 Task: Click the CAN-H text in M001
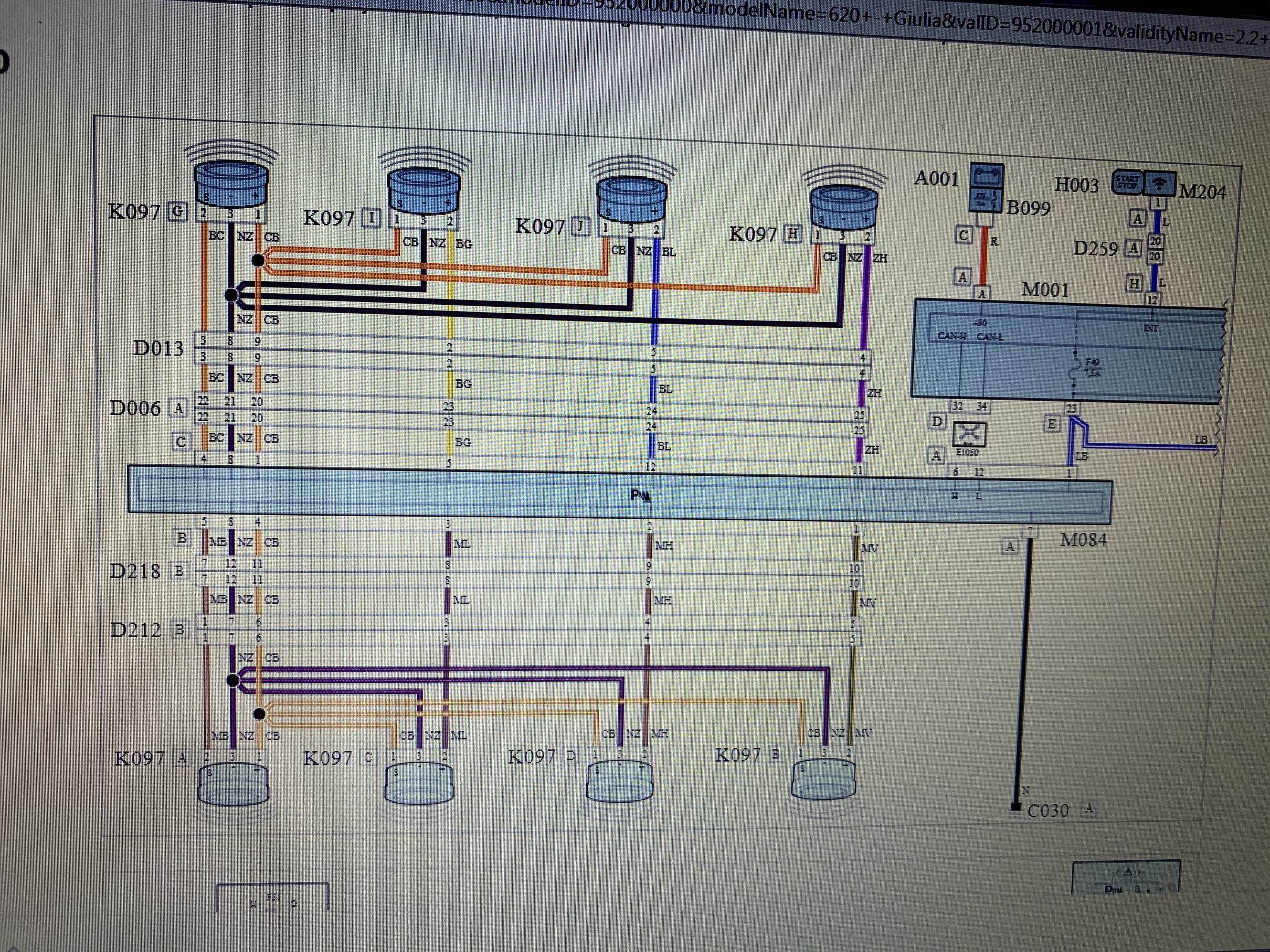952,336
